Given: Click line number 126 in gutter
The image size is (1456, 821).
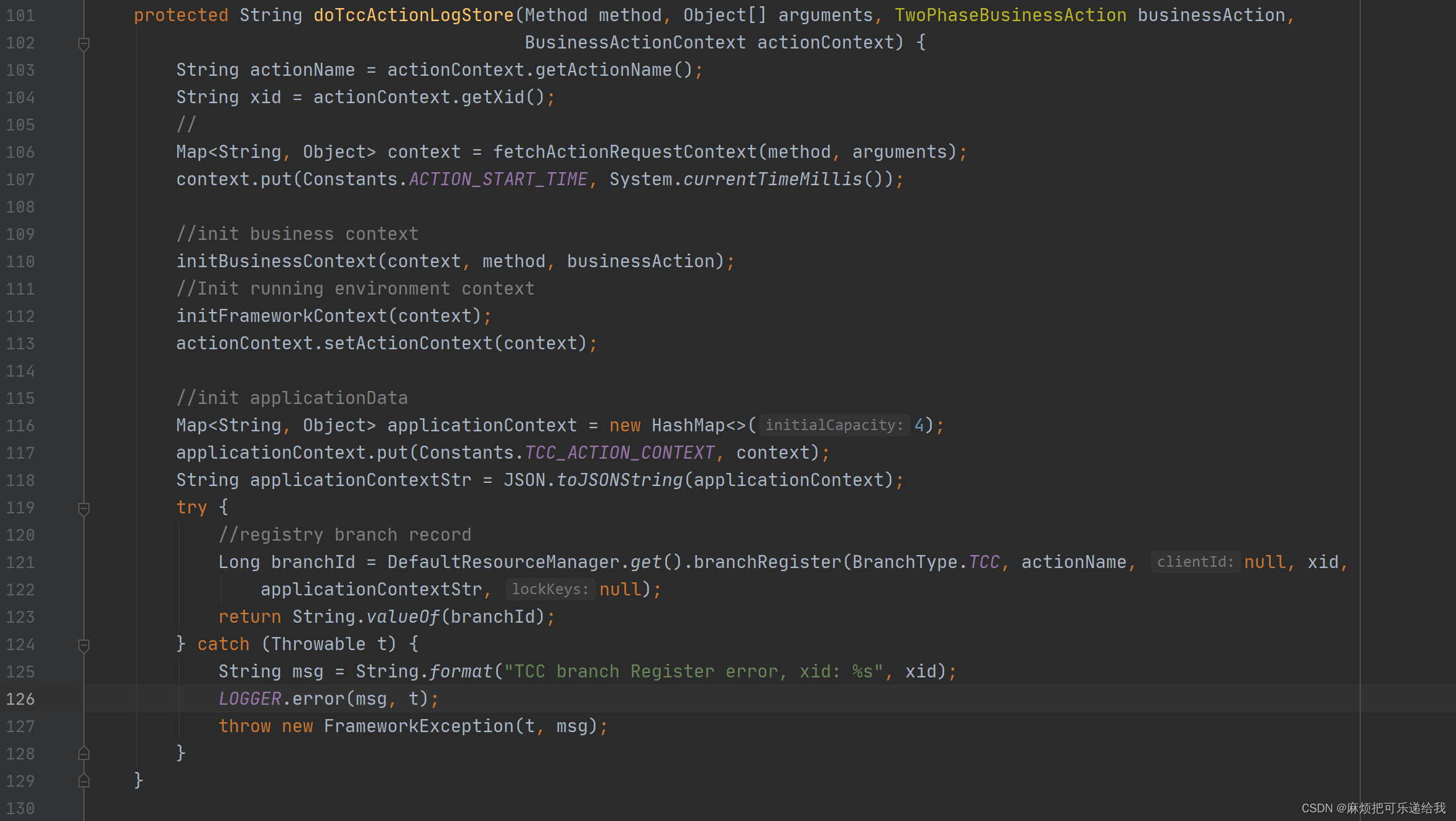Looking at the screenshot, I should [x=21, y=699].
